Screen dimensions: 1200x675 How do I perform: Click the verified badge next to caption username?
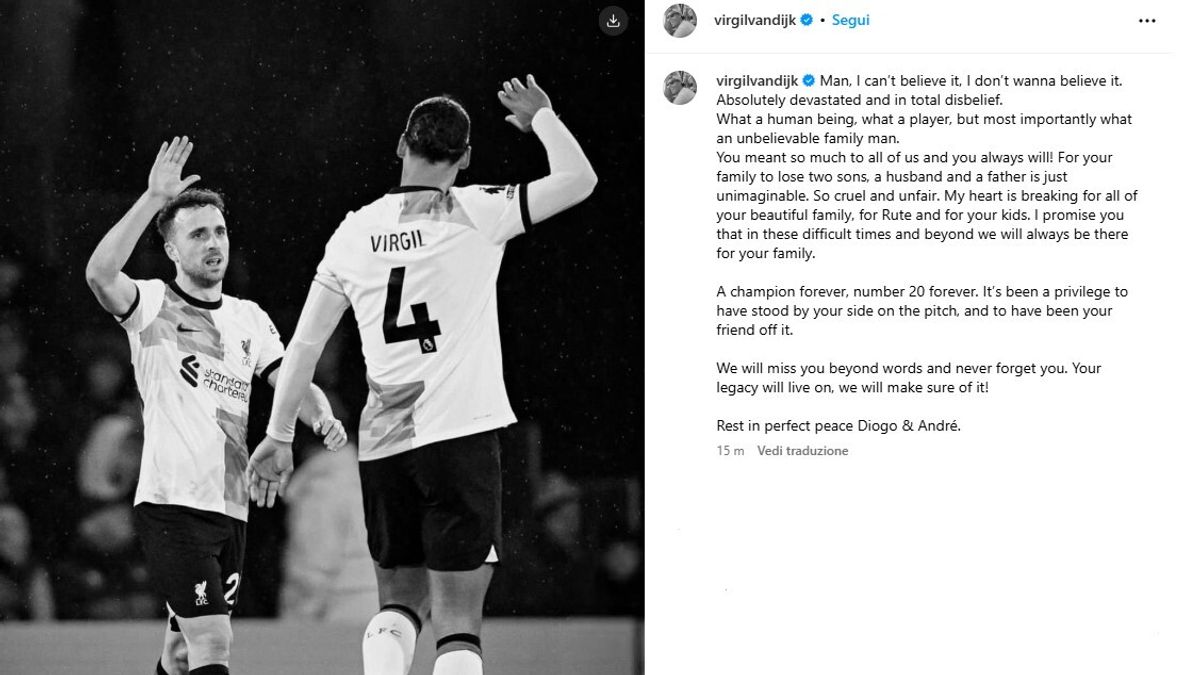809,81
